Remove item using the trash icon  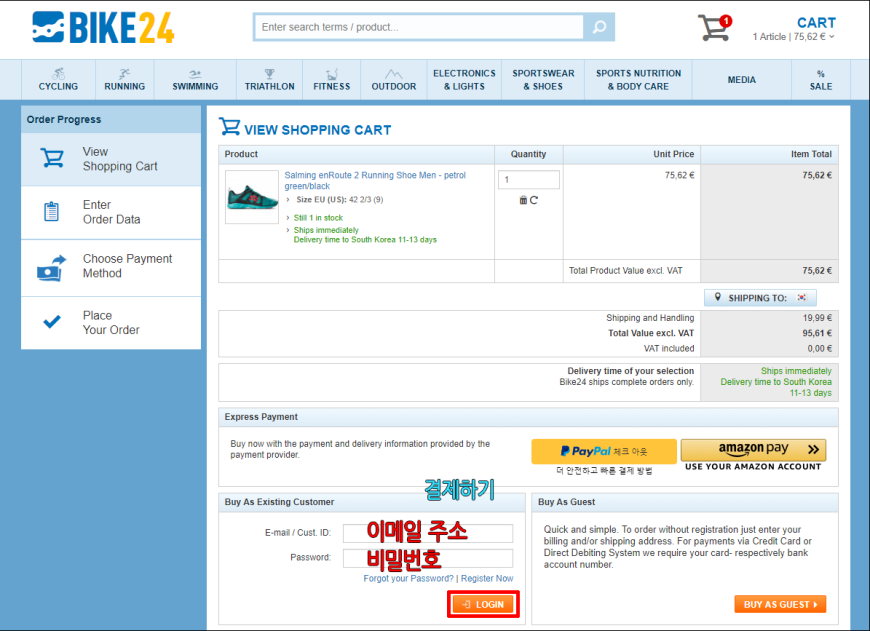tap(523, 200)
